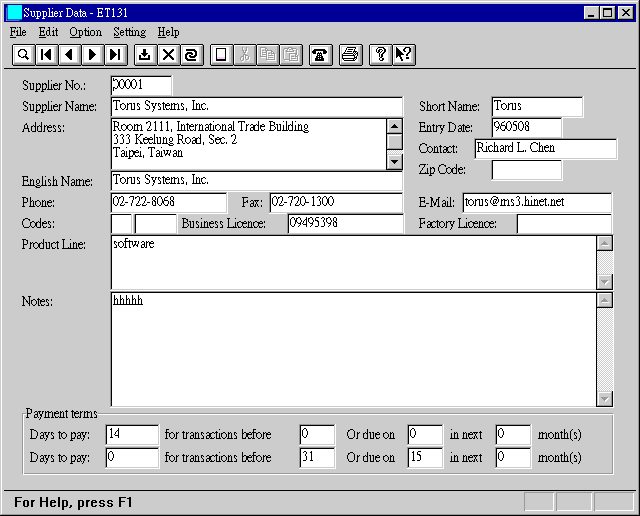Image resolution: width=640 pixels, height=516 pixels.
Task: Click the Supplier No. field
Action: 141,85
